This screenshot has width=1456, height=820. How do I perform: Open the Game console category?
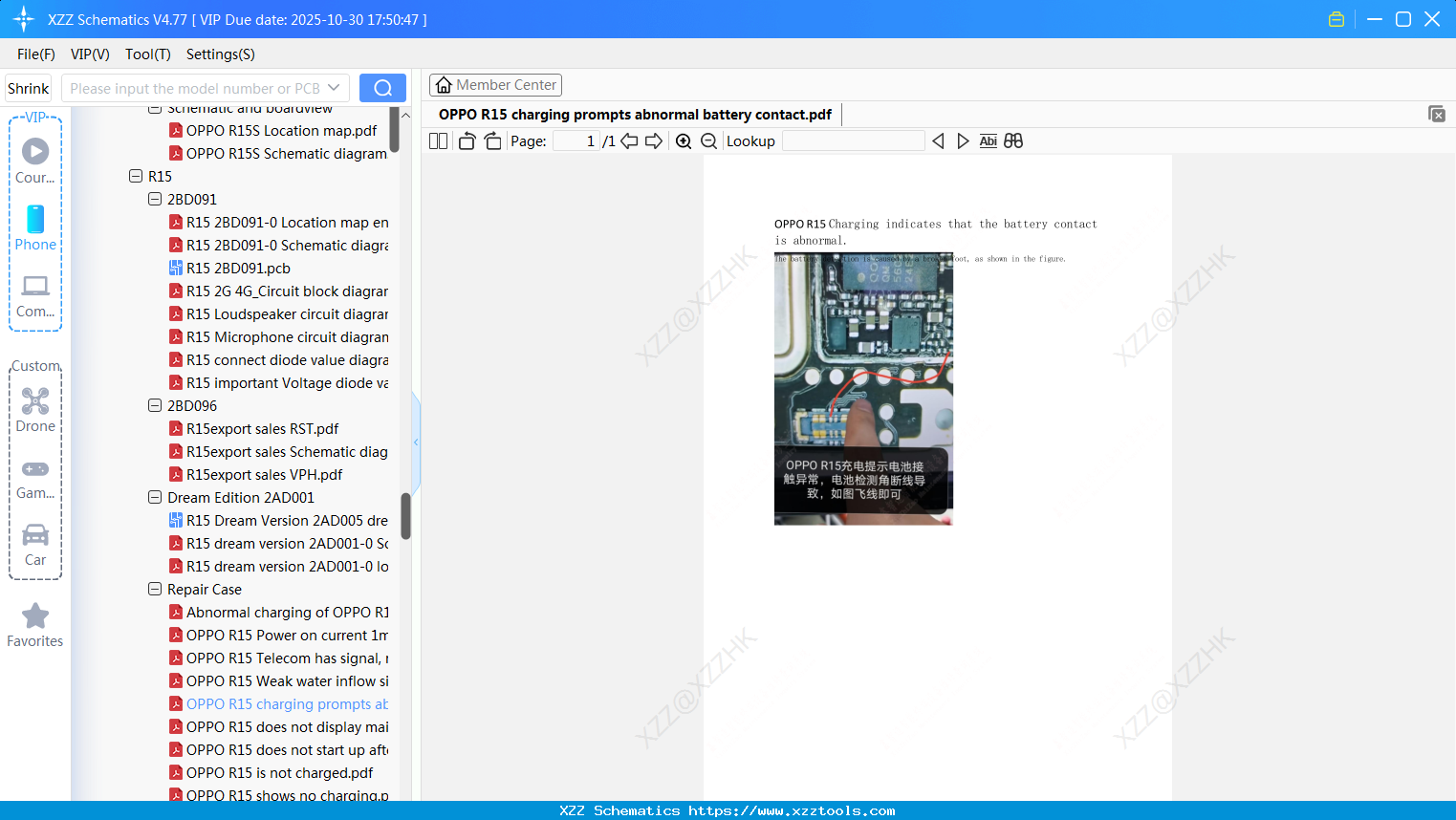pyautogui.click(x=35, y=478)
